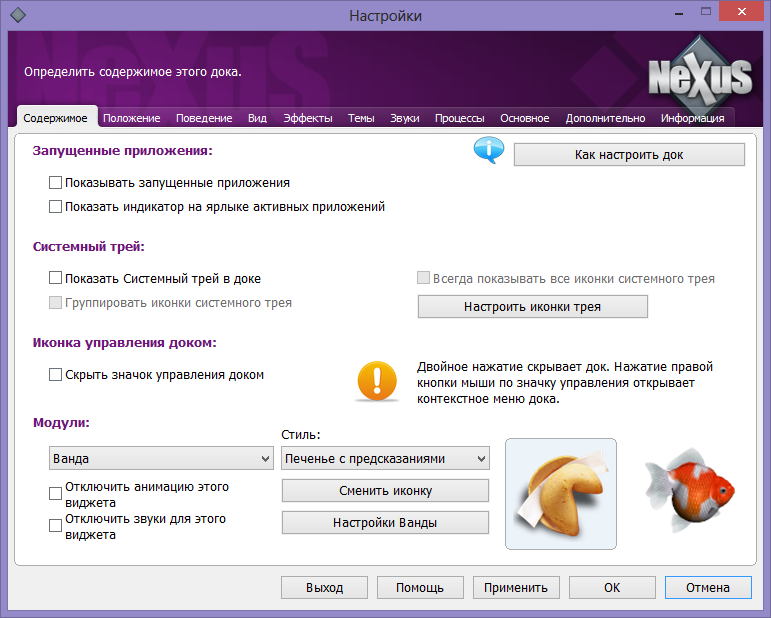
Task: Toggle Всегда показывать все иконки системного трея
Action: (423, 278)
